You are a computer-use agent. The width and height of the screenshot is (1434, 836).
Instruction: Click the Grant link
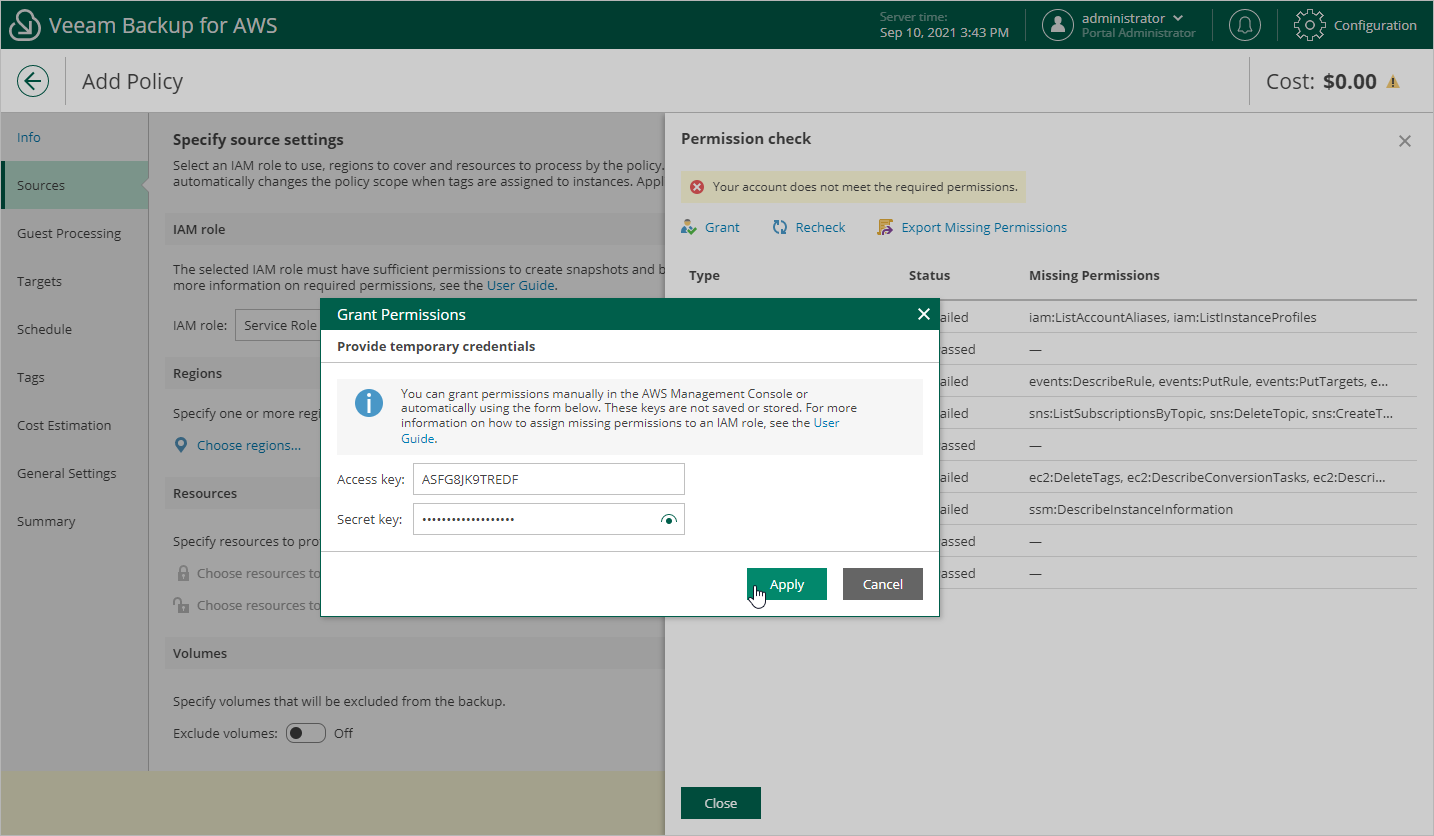(x=722, y=227)
